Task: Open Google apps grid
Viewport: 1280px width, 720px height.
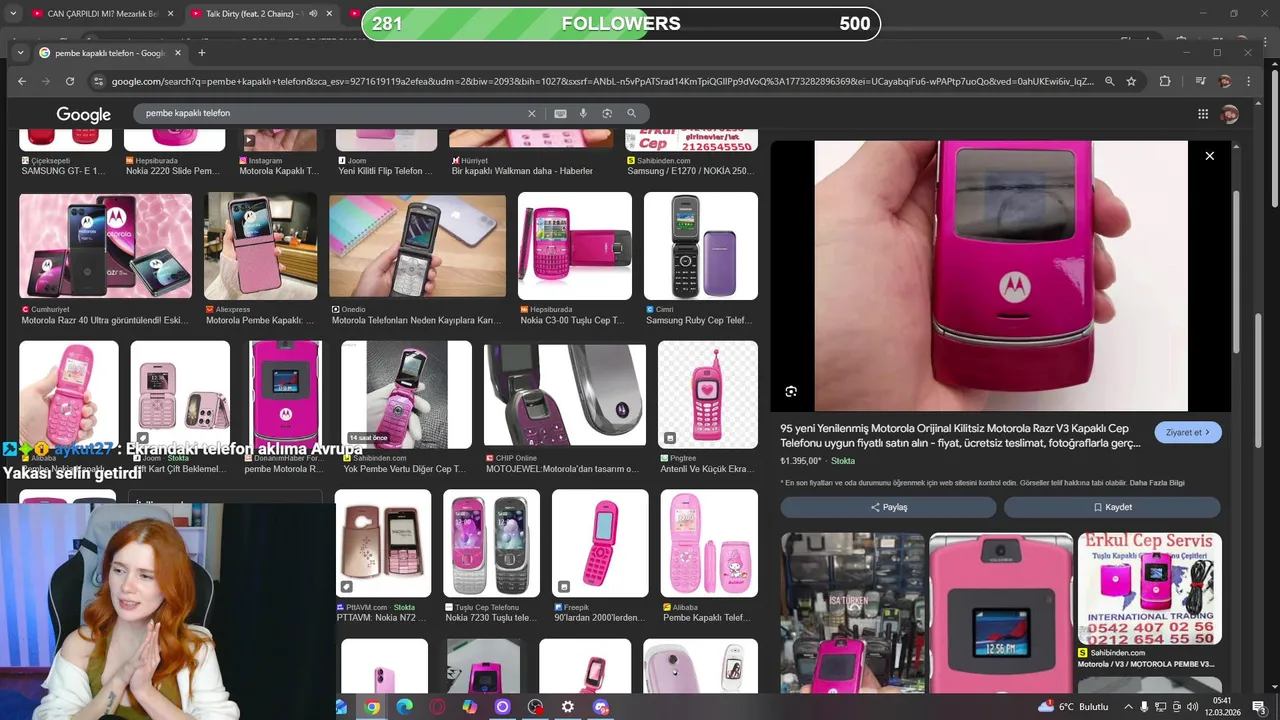Action: tap(1203, 114)
